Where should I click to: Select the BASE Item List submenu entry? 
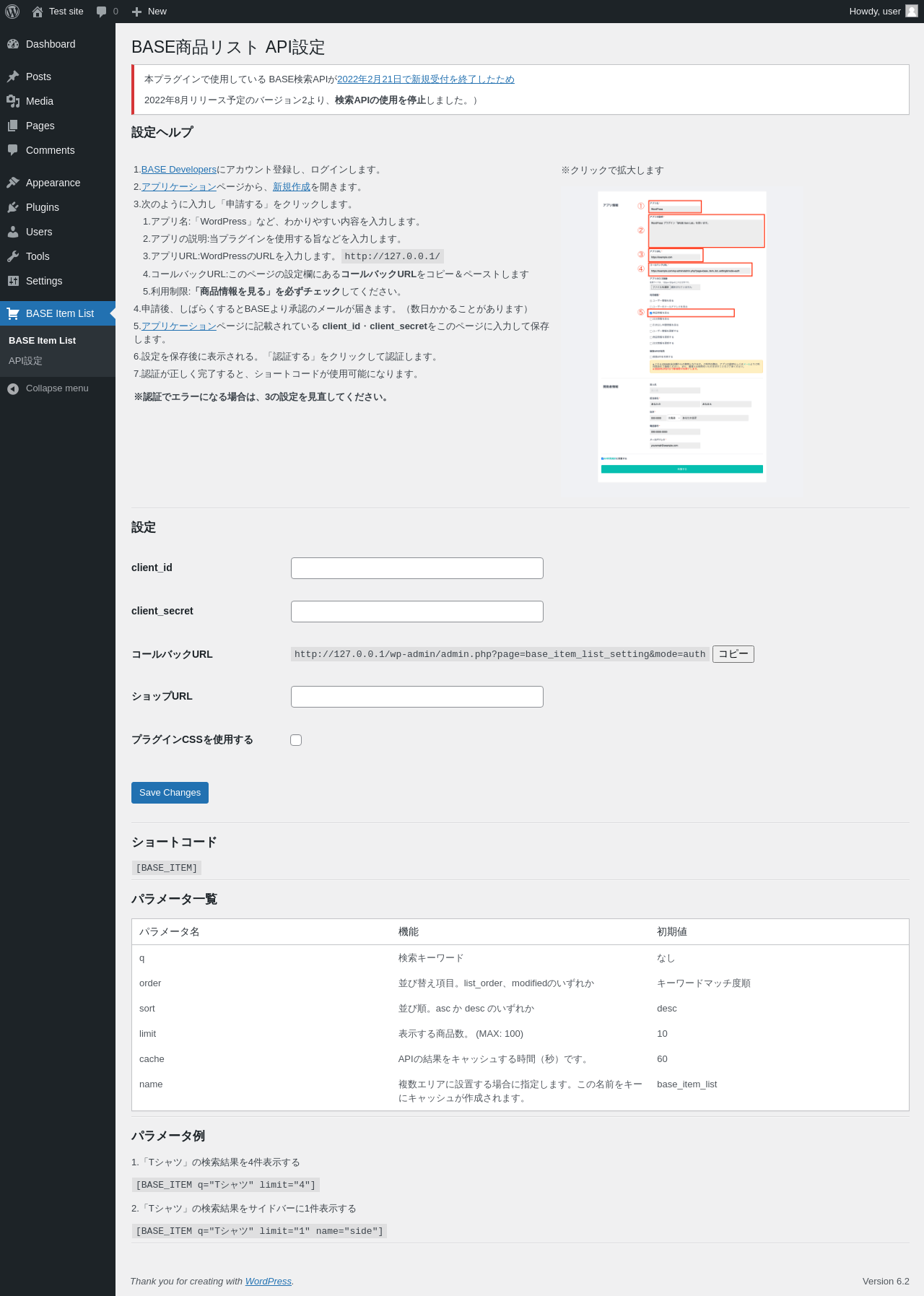tap(42, 341)
